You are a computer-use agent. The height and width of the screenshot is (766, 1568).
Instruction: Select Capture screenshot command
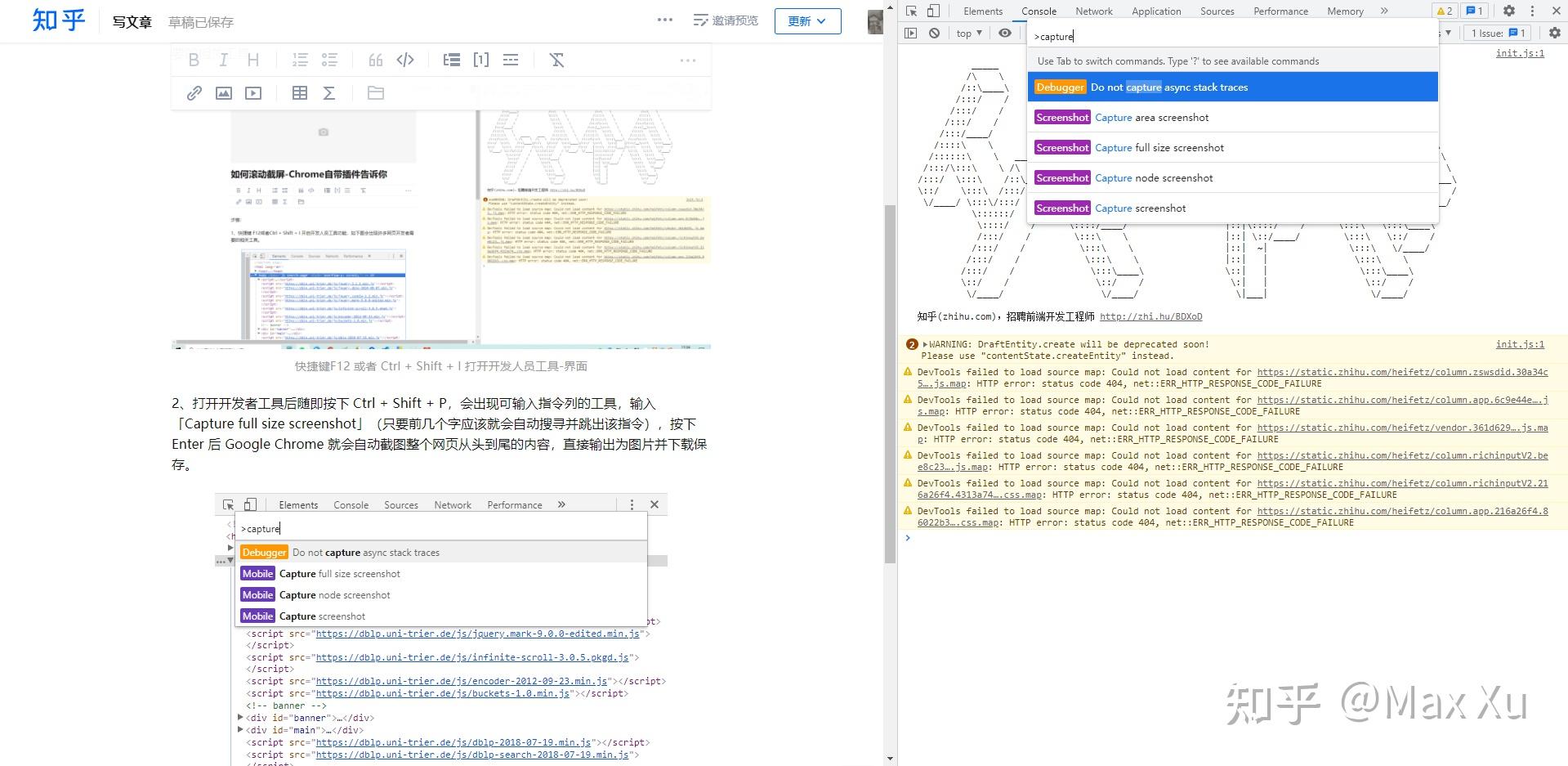coord(1232,208)
